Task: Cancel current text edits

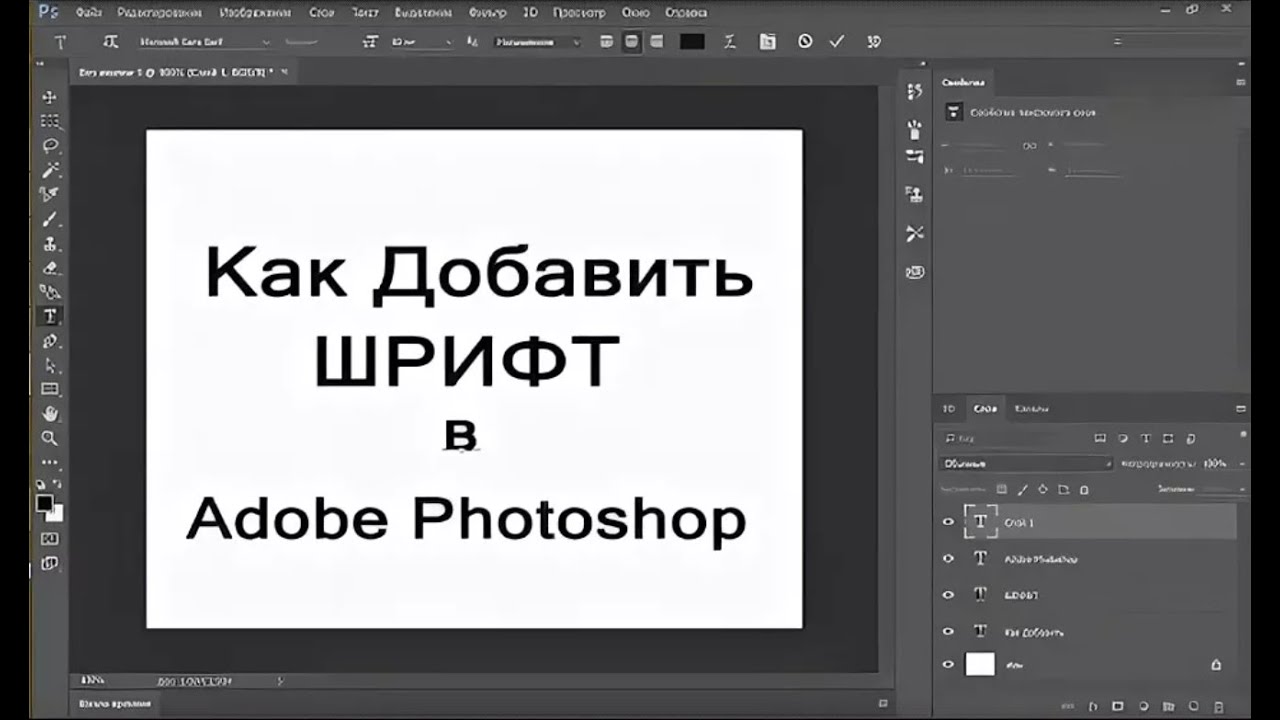Action: 805,42
